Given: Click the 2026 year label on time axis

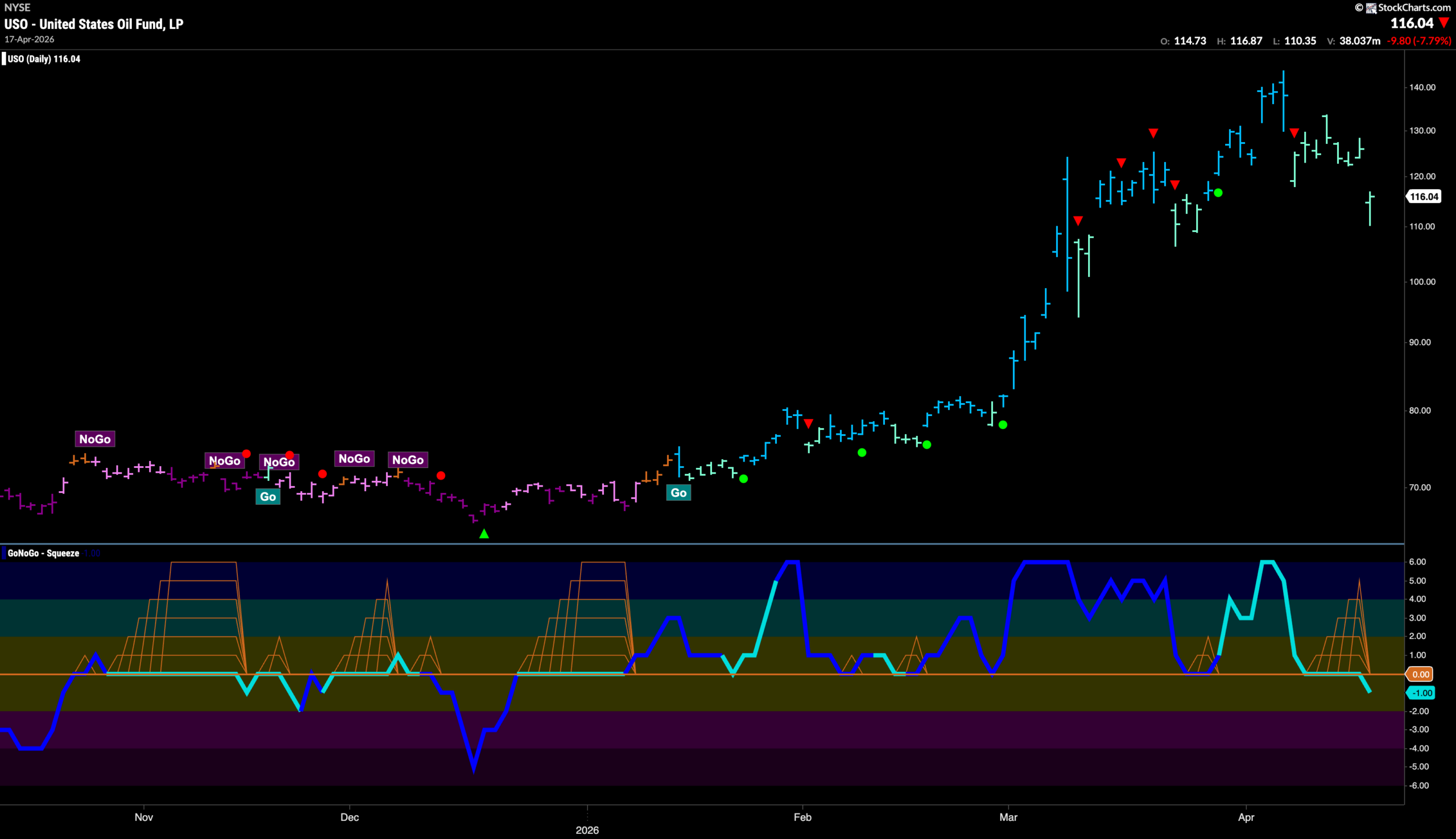Looking at the screenshot, I should click(588, 830).
